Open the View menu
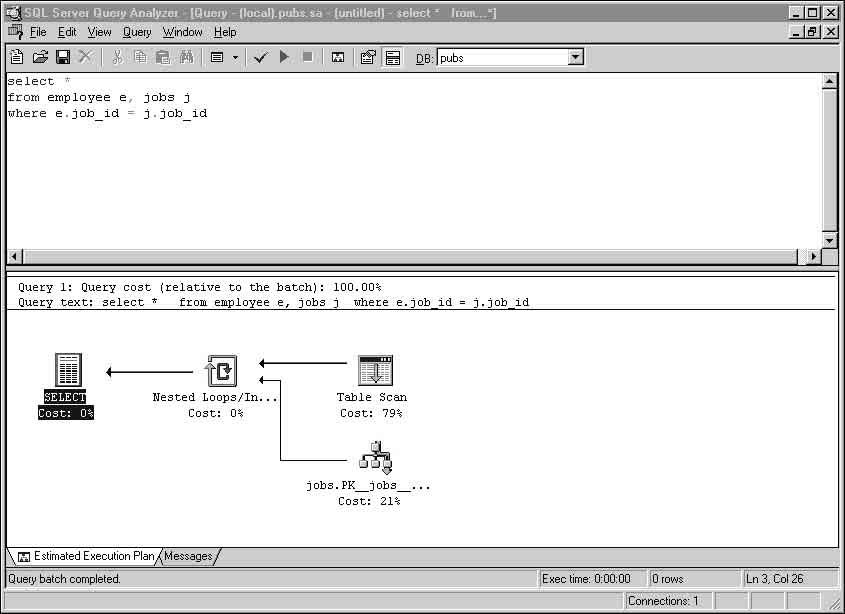The height and width of the screenshot is (614, 845). tap(100, 32)
